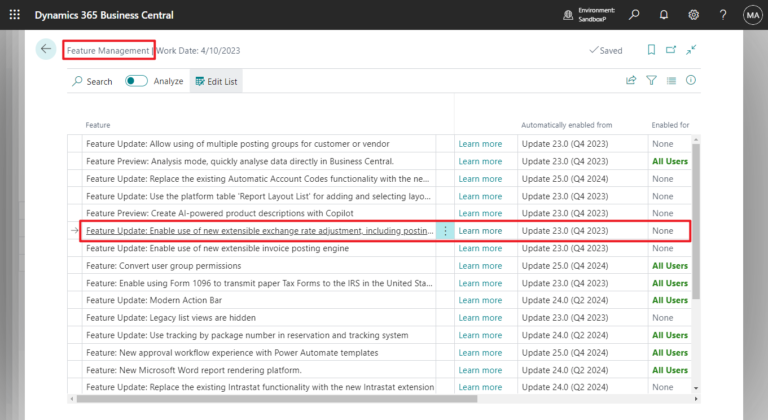
Task: Bookmark this page with the bookmark icon
Action: (651, 50)
